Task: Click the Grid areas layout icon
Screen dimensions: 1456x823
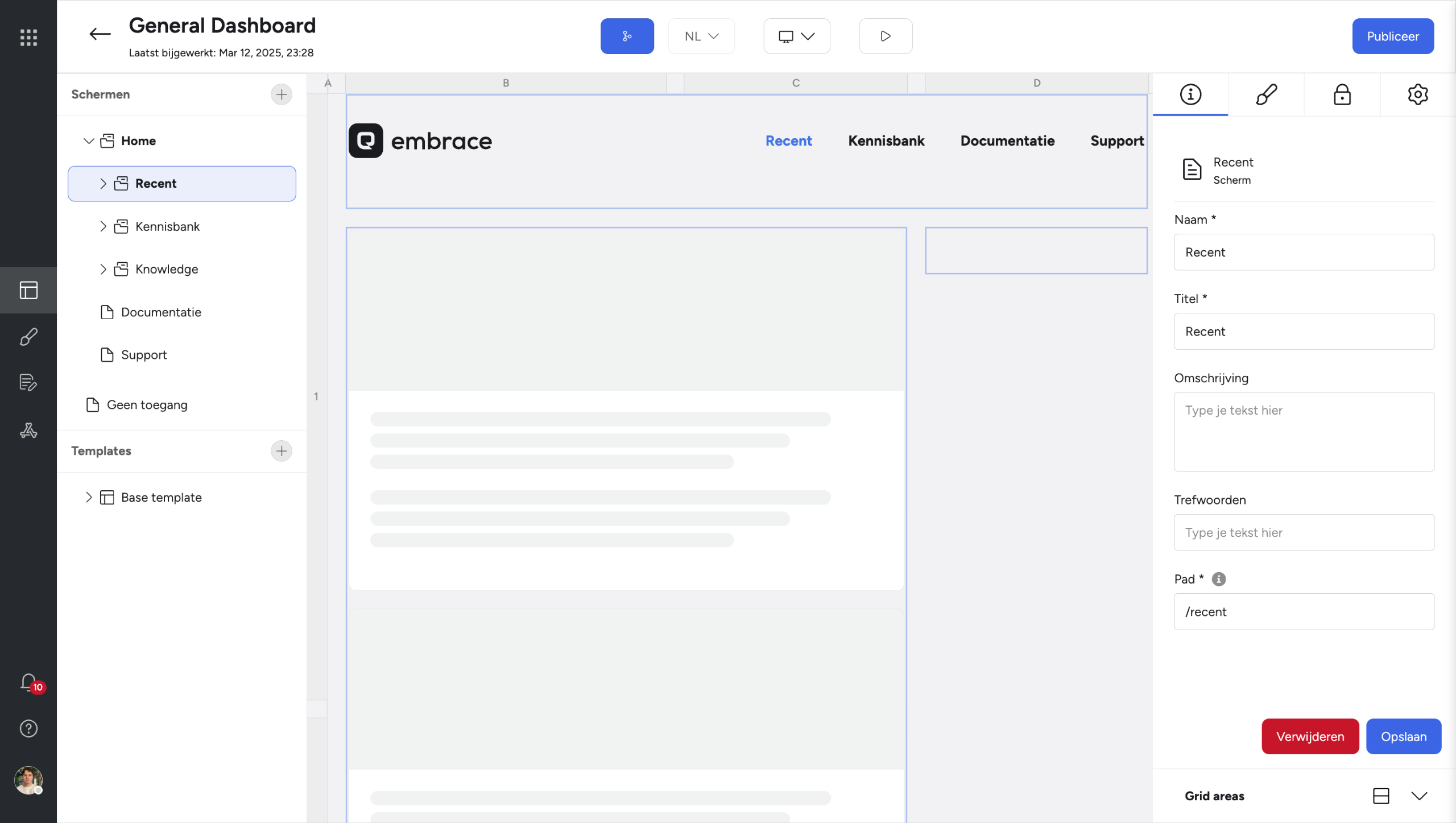Action: 1381,796
